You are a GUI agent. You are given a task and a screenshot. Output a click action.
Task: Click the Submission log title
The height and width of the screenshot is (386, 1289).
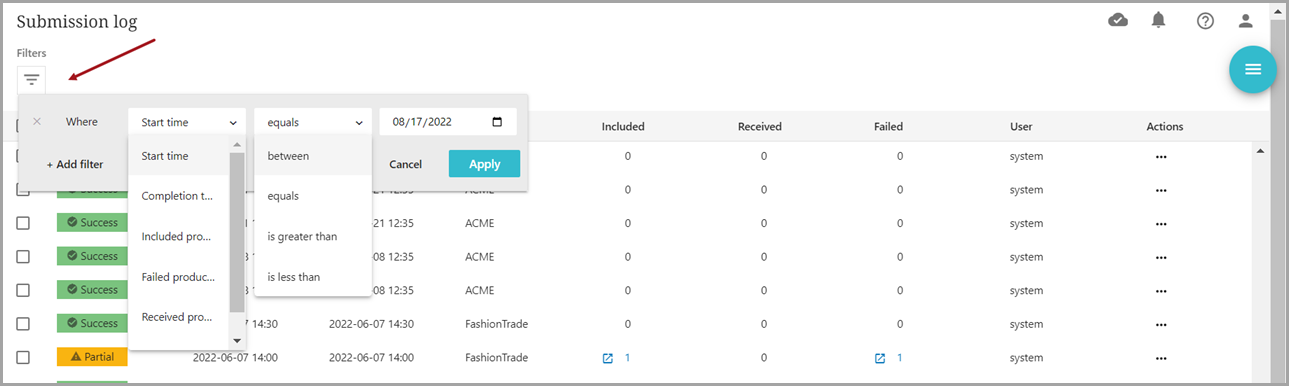click(77, 21)
